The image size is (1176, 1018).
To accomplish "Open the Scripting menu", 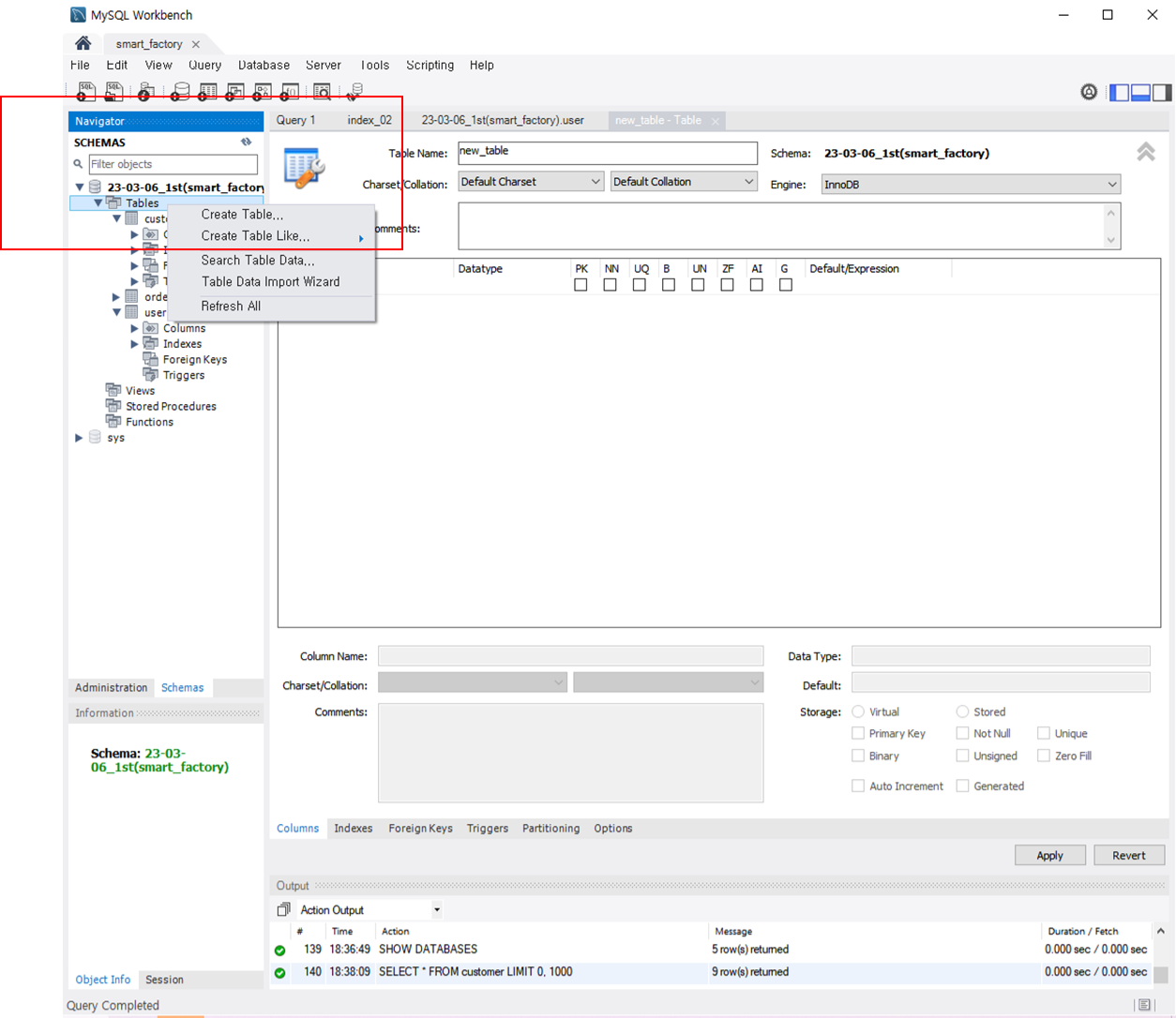I will pos(430,65).
